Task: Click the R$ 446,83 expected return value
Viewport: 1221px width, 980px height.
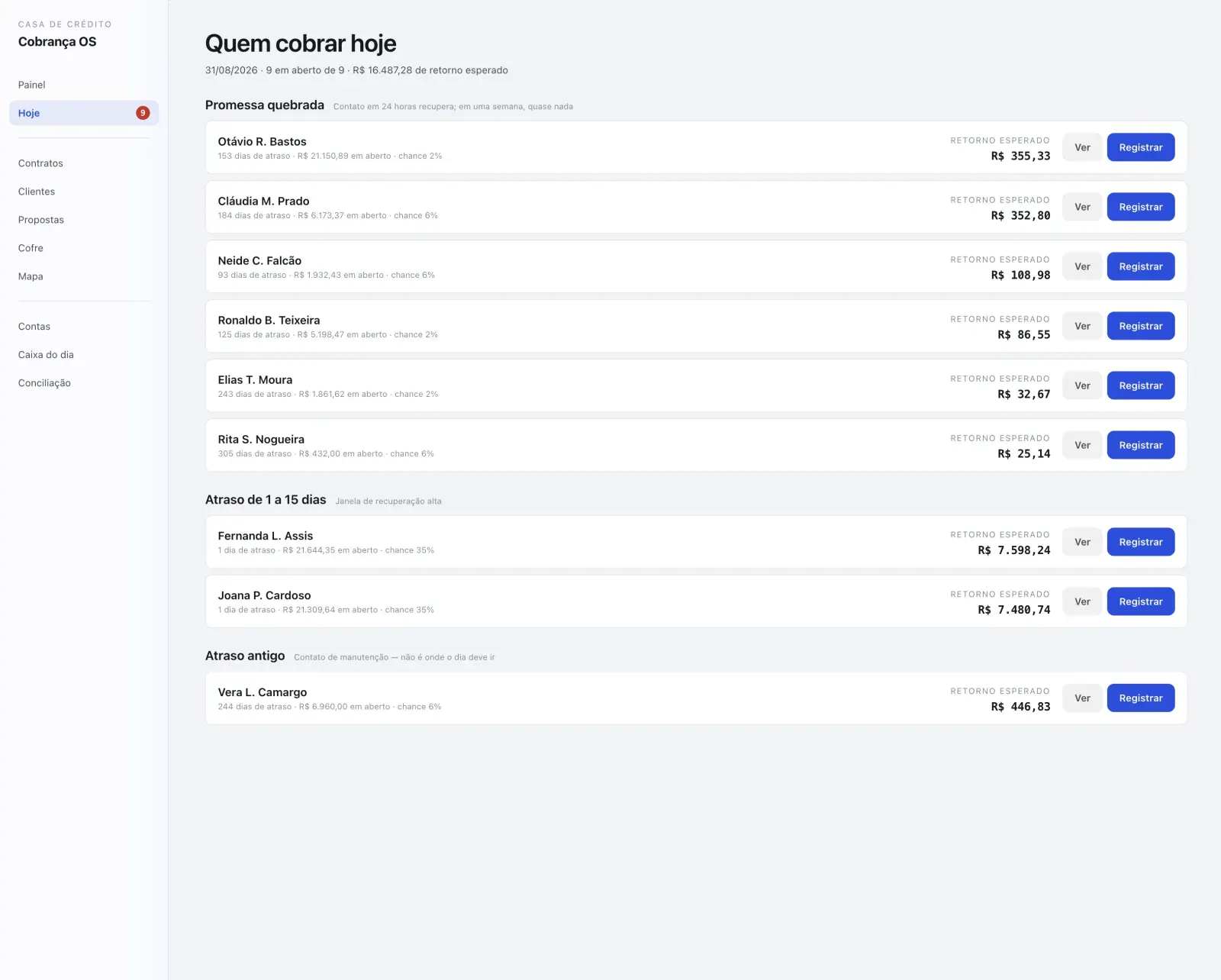Action: pos(1020,707)
